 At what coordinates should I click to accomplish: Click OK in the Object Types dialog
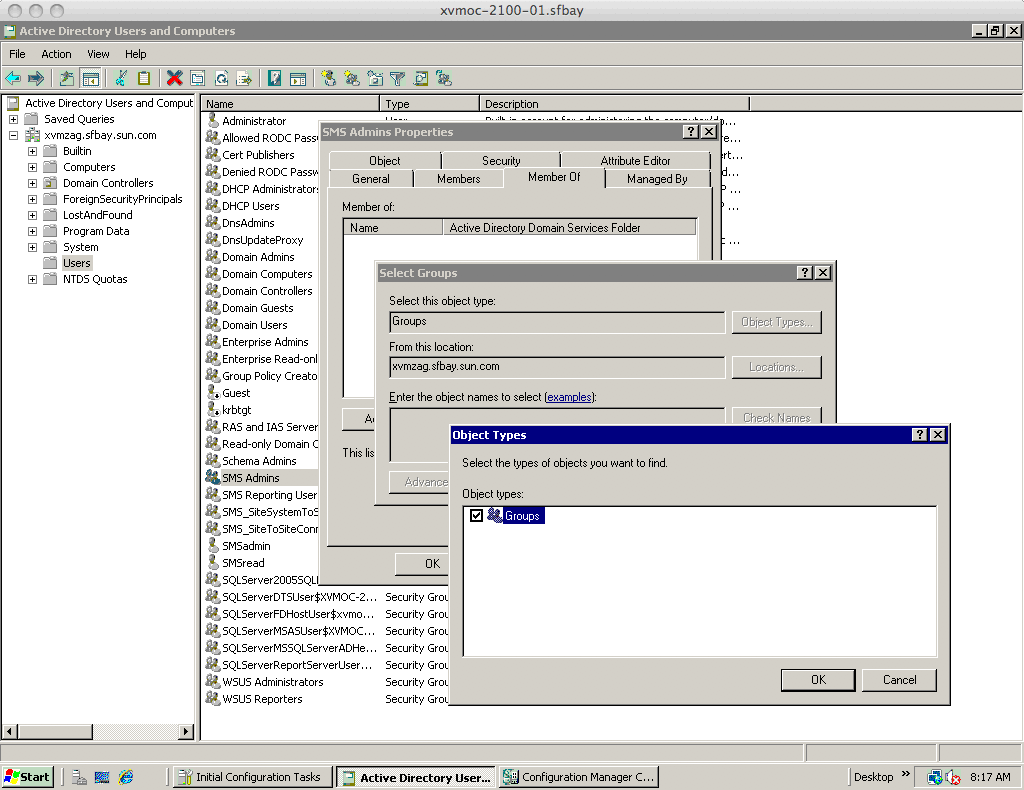(x=818, y=680)
